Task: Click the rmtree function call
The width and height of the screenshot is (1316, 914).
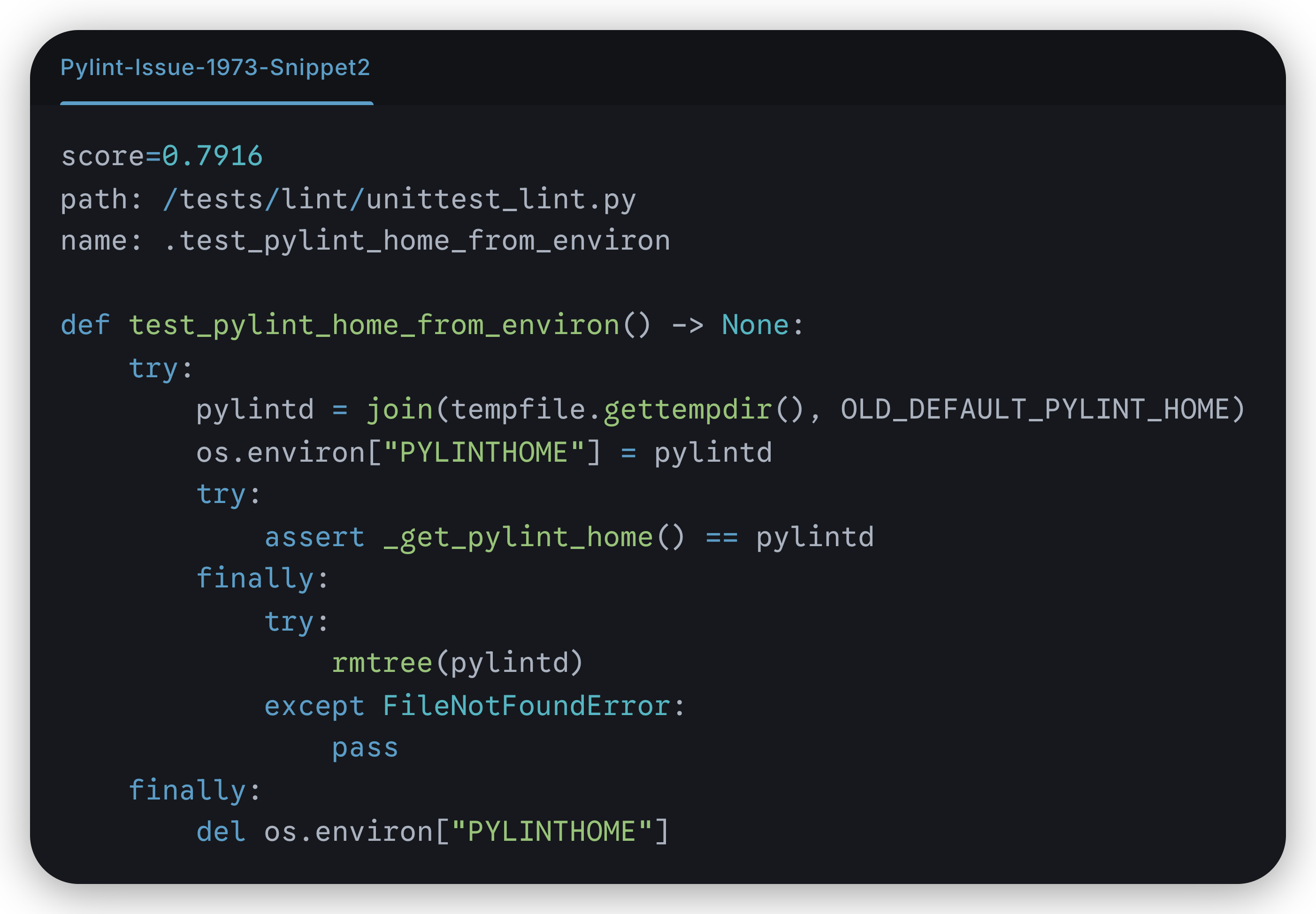Action: click(x=382, y=663)
